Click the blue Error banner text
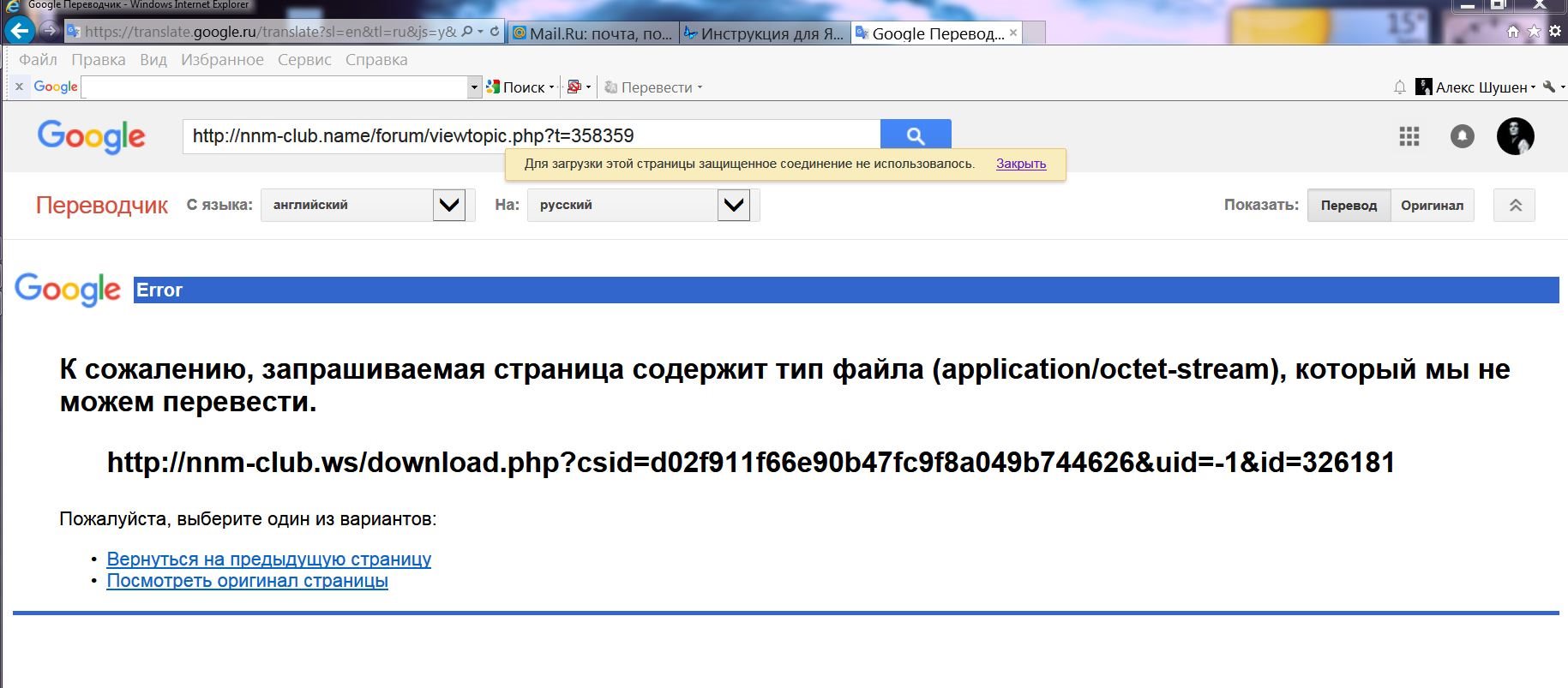The height and width of the screenshot is (688, 1568). click(159, 290)
